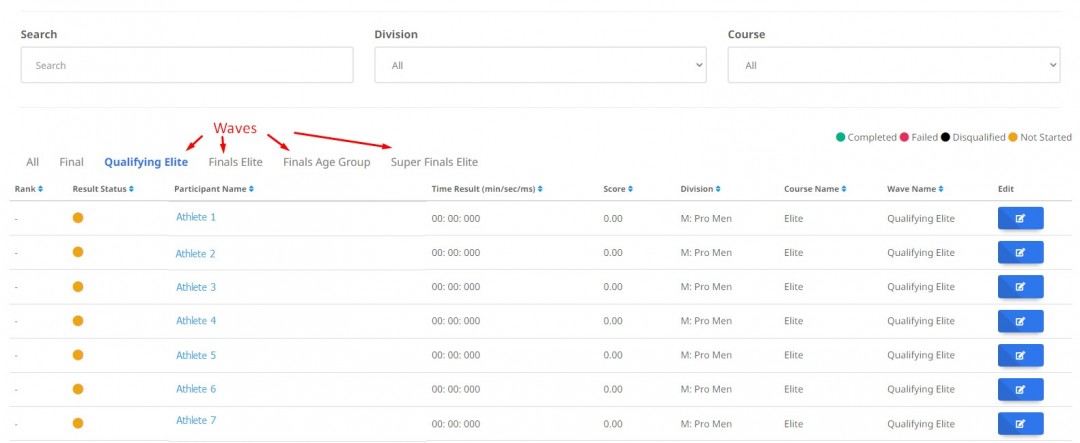Edit the Athlete 1 result

point(1020,218)
